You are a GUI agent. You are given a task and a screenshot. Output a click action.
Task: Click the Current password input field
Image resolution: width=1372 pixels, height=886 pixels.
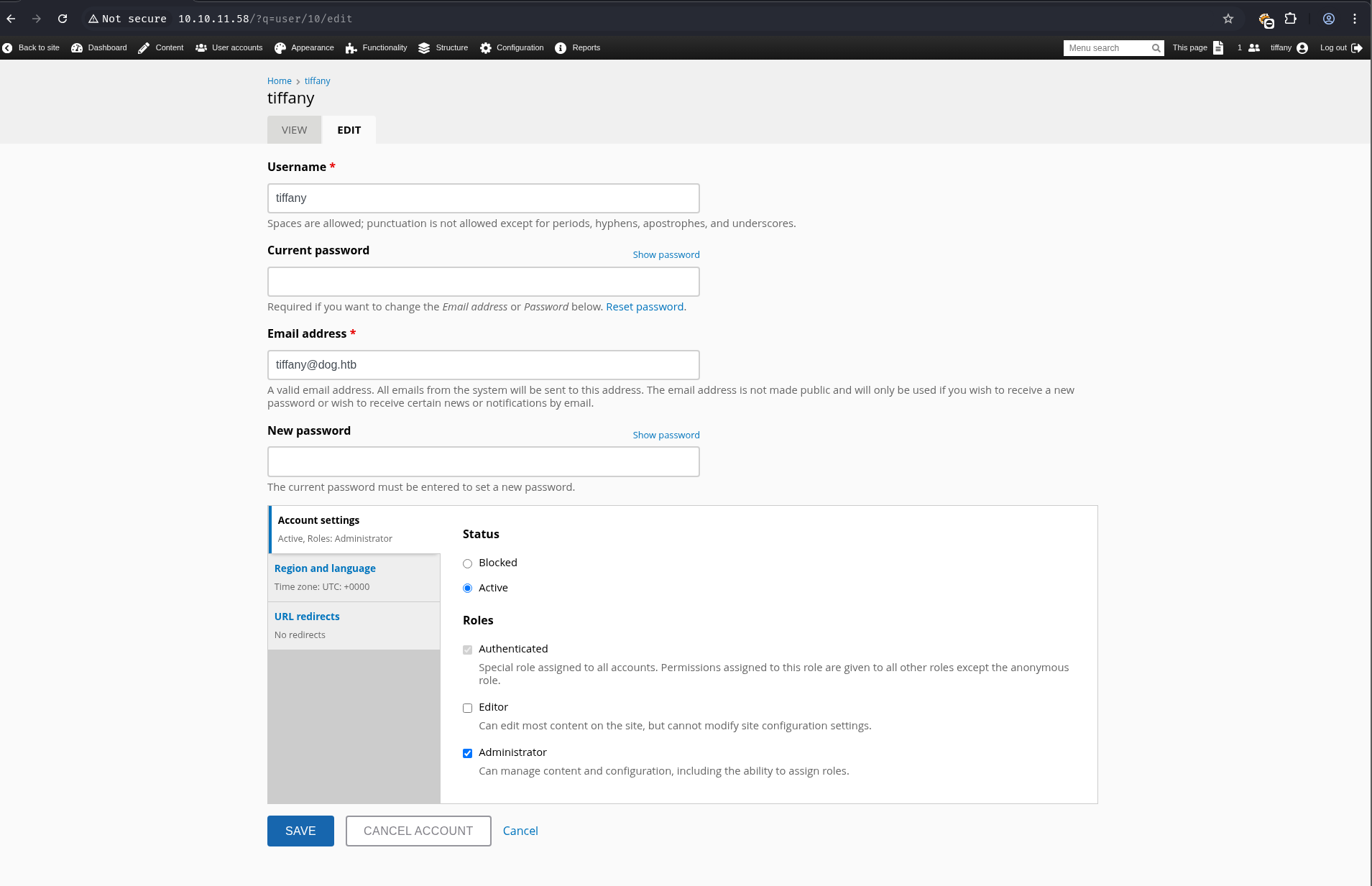coord(483,282)
